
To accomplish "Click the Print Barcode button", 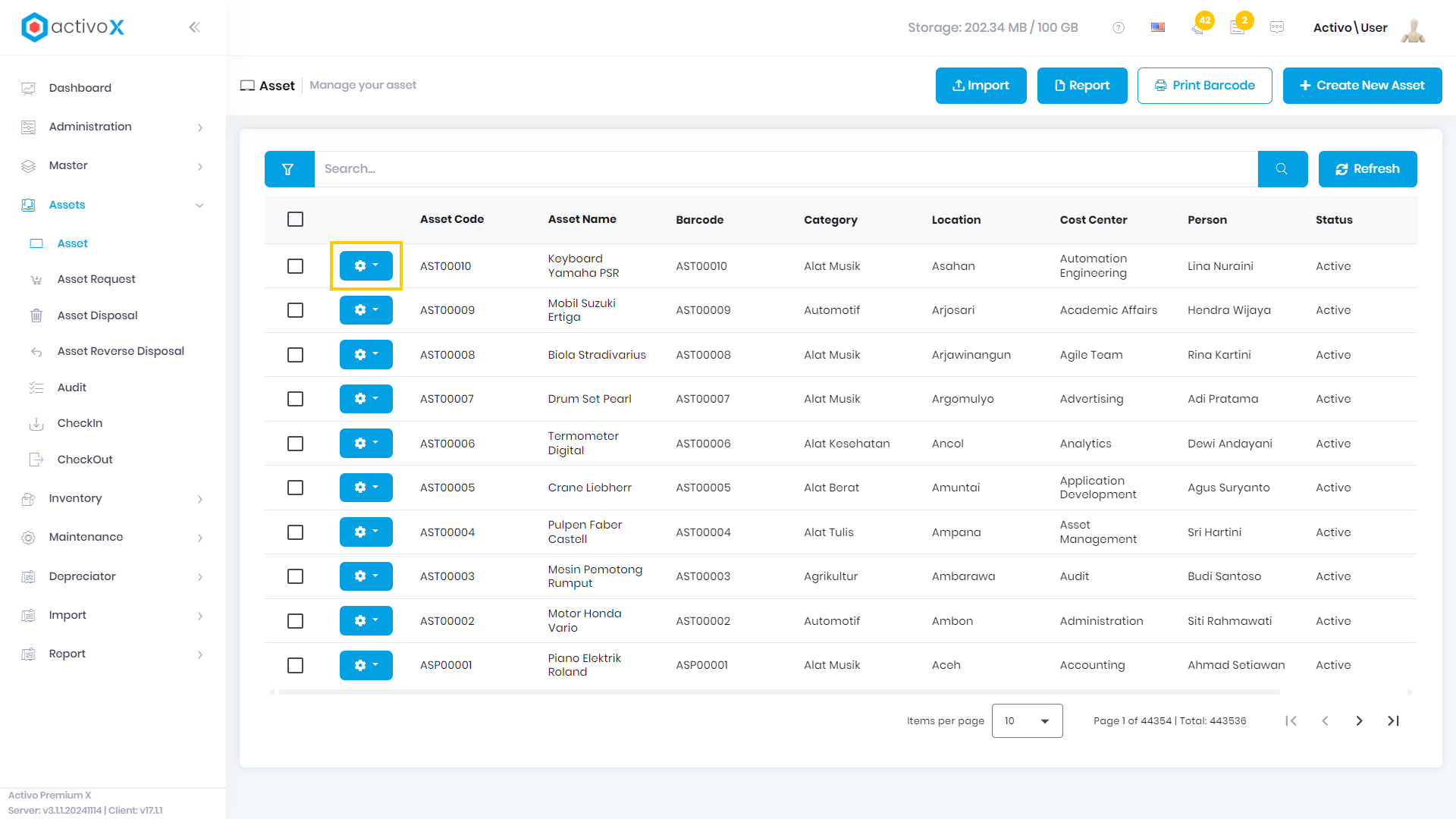I will tap(1204, 86).
